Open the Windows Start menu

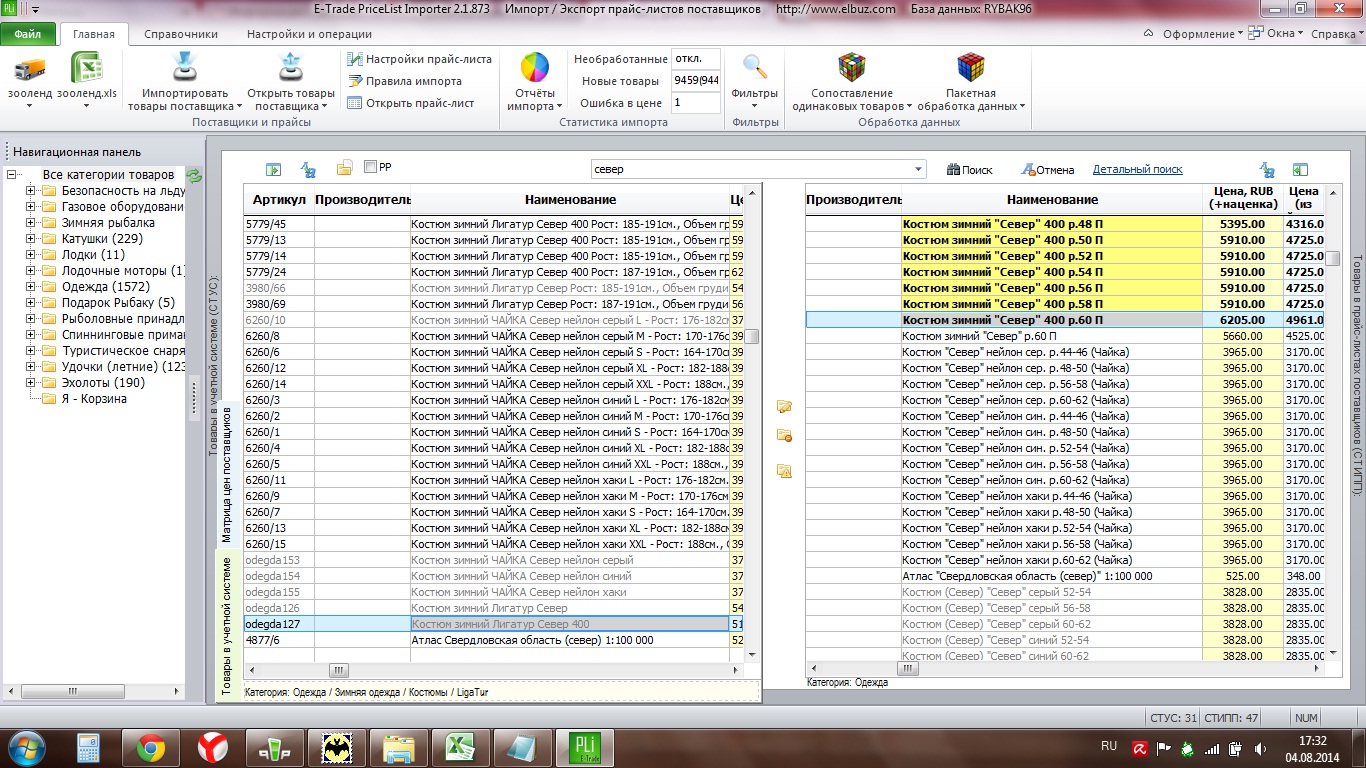(x=25, y=747)
